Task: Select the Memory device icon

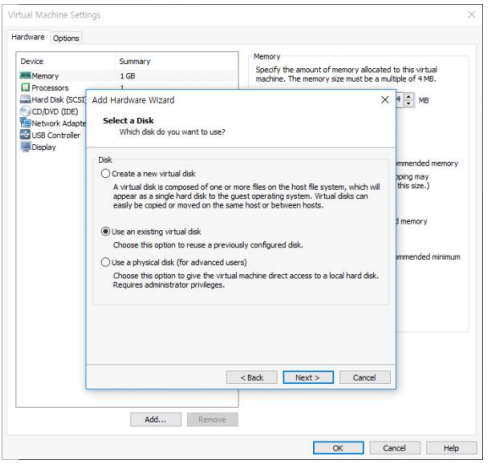Action: pyautogui.click(x=25, y=76)
